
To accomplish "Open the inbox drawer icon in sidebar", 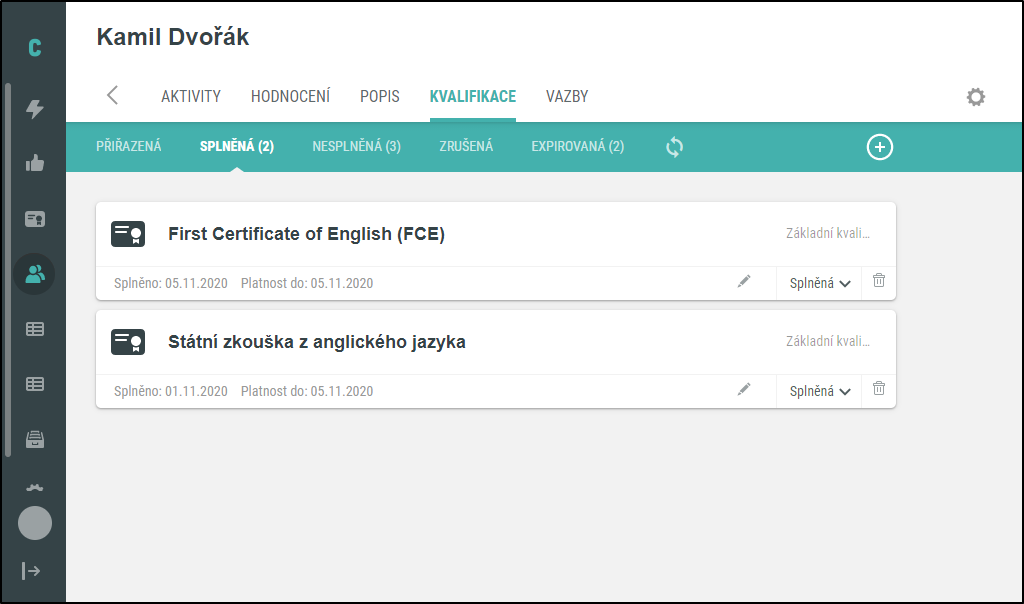I will (x=35, y=439).
